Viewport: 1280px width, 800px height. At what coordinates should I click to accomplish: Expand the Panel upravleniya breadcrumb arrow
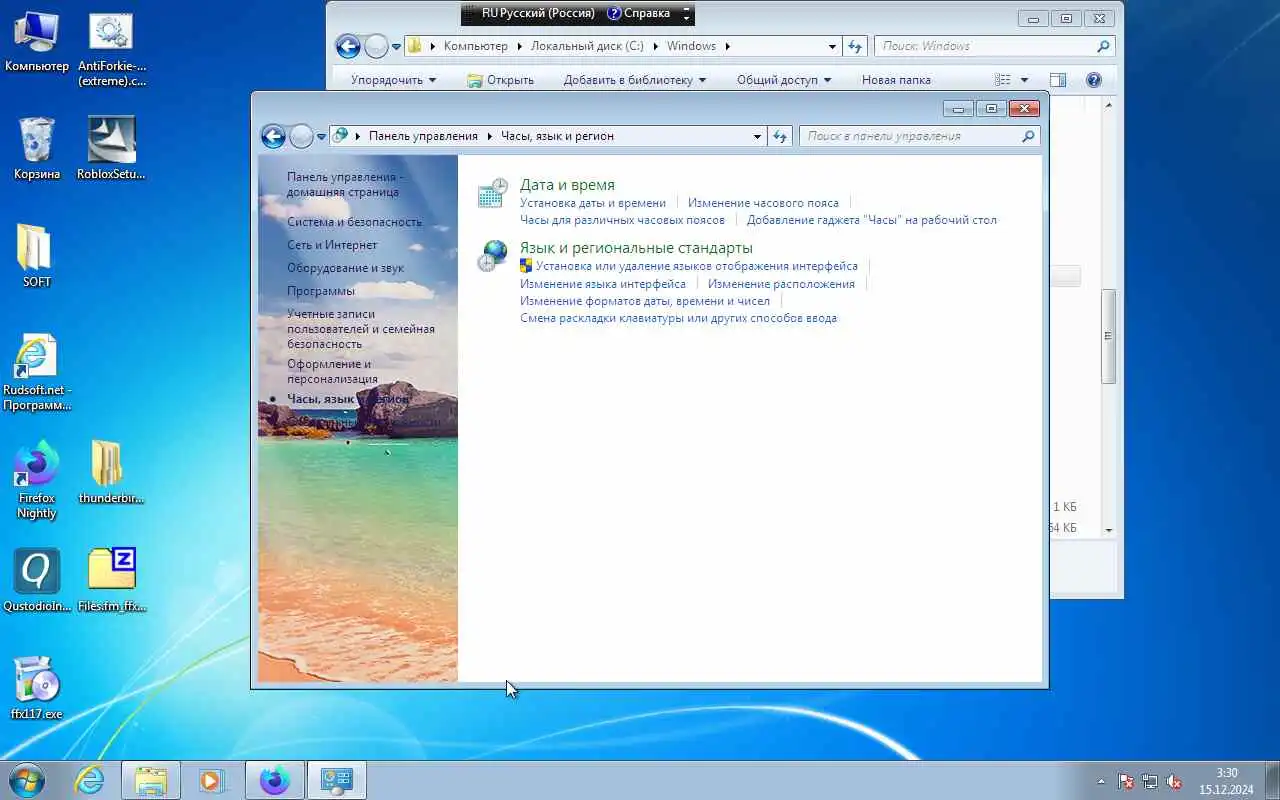tap(489, 136)
